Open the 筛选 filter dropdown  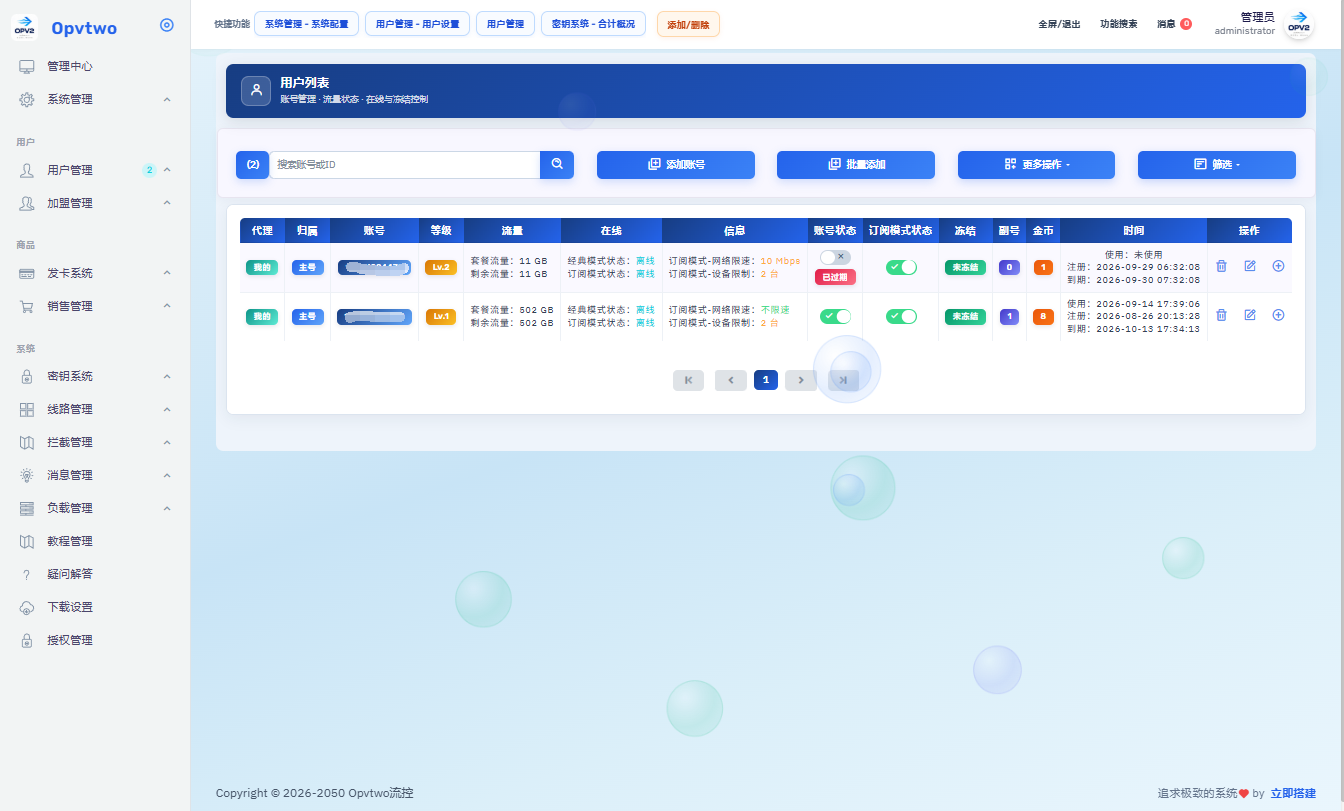click(1216, 165)
